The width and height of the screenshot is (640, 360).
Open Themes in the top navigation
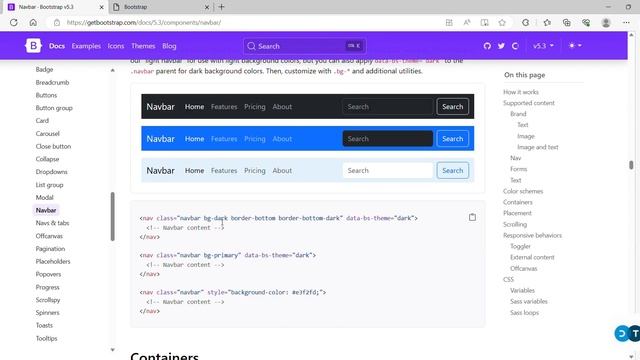click(x=143, y=46)
